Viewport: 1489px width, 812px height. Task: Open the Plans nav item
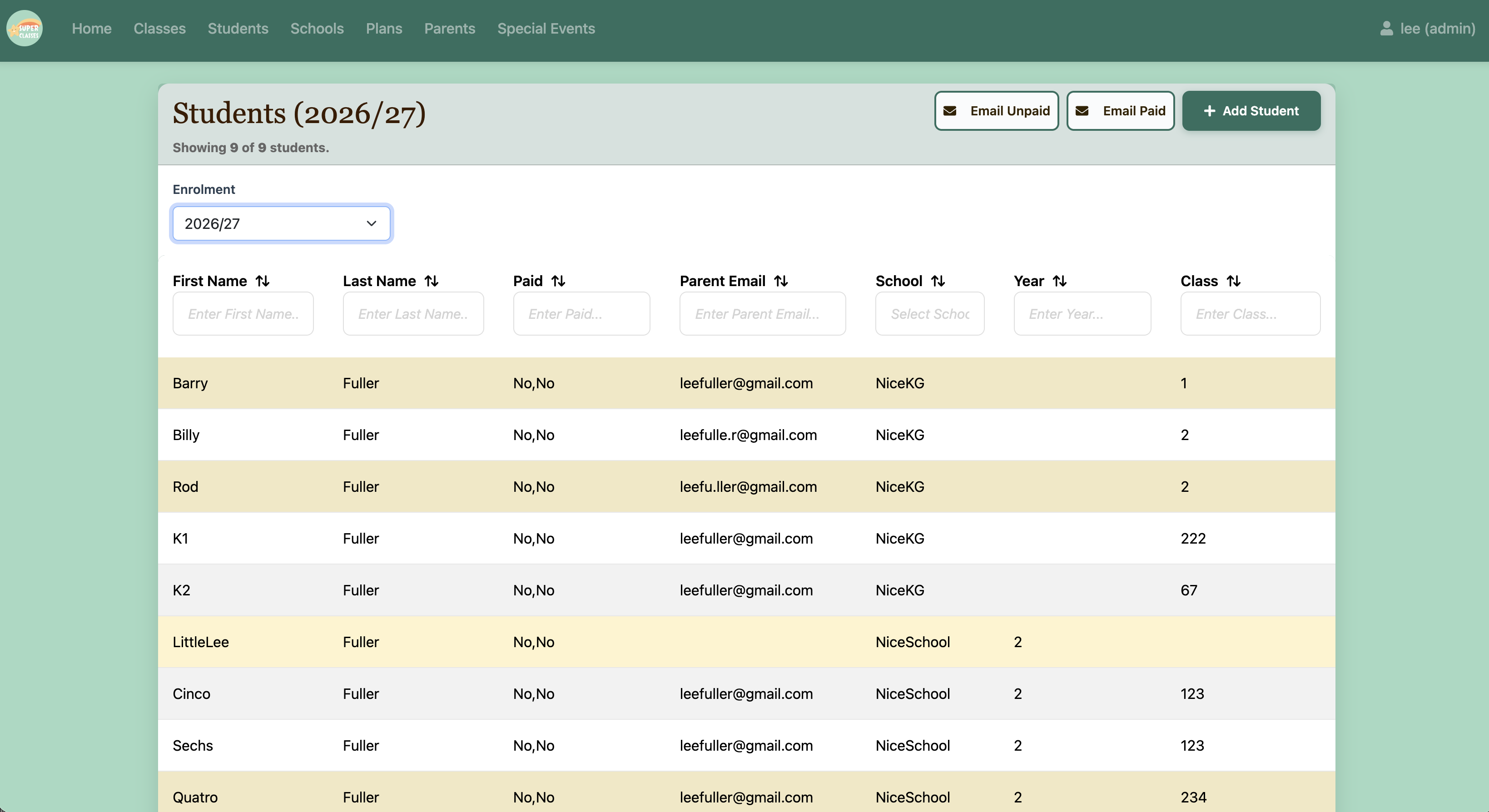[x=384, y=28]
